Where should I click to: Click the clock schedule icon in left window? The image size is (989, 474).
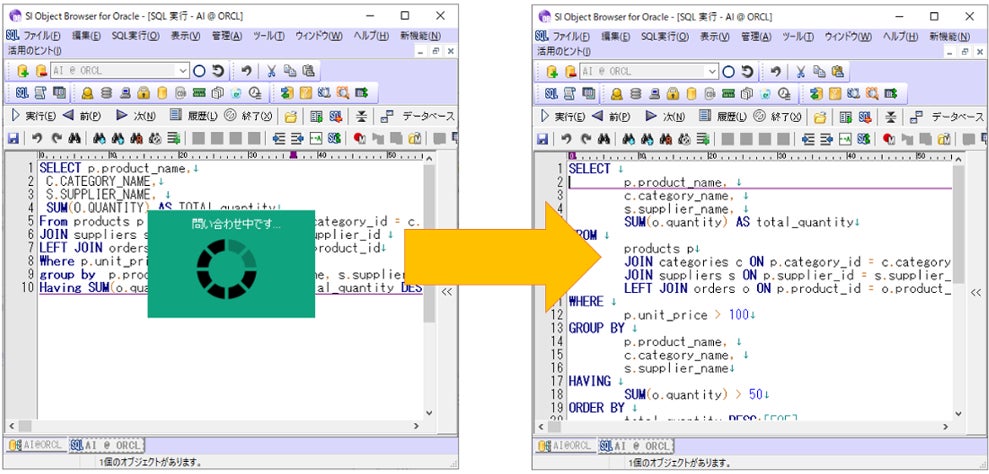tap(255, 93)
